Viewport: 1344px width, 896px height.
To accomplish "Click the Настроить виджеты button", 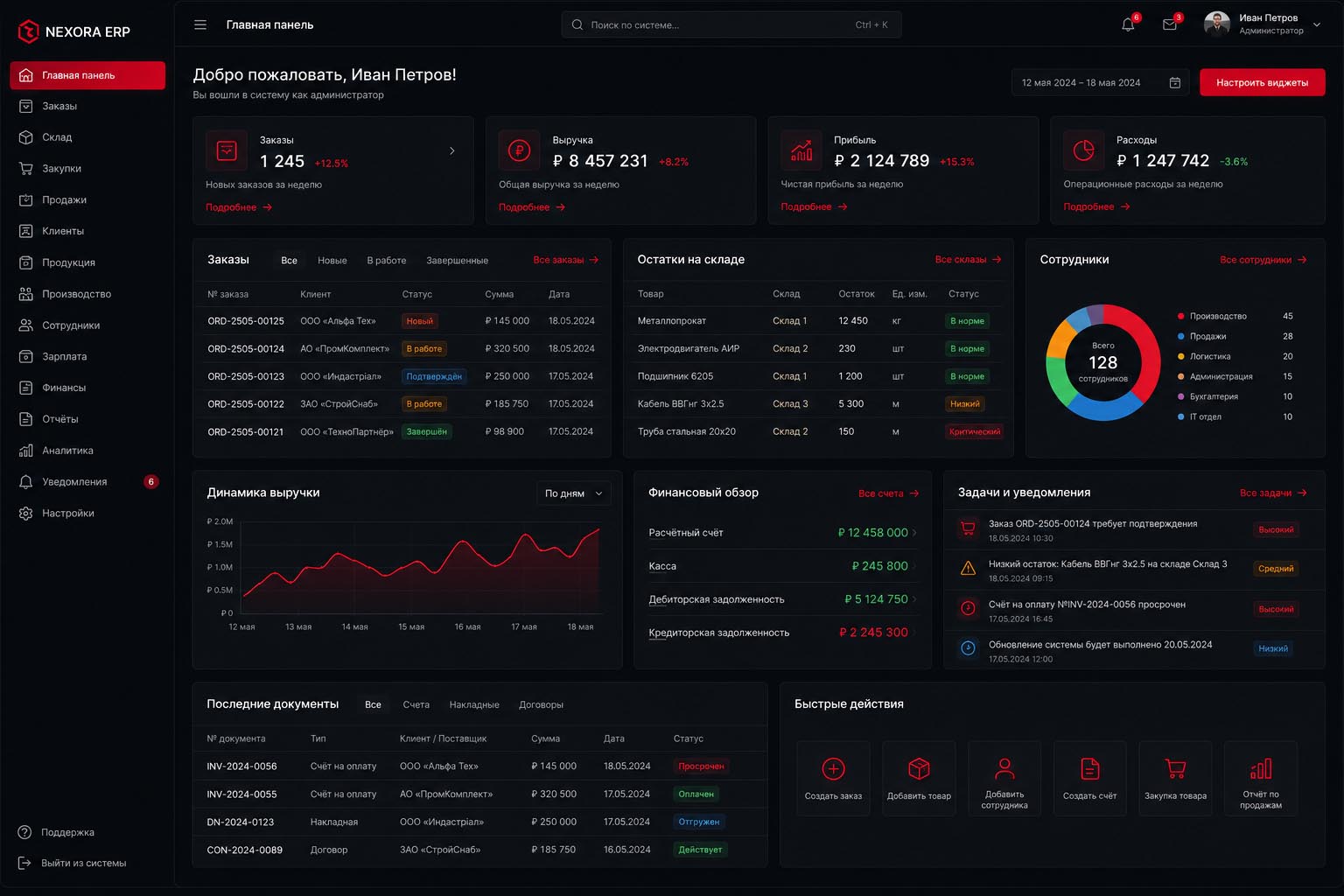I will coord(1262,82).
